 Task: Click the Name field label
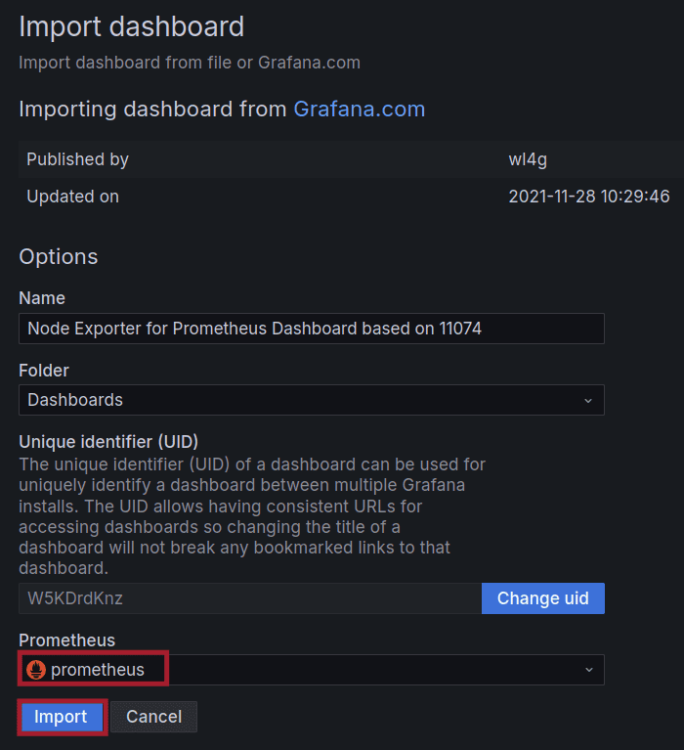coord(42,298)
